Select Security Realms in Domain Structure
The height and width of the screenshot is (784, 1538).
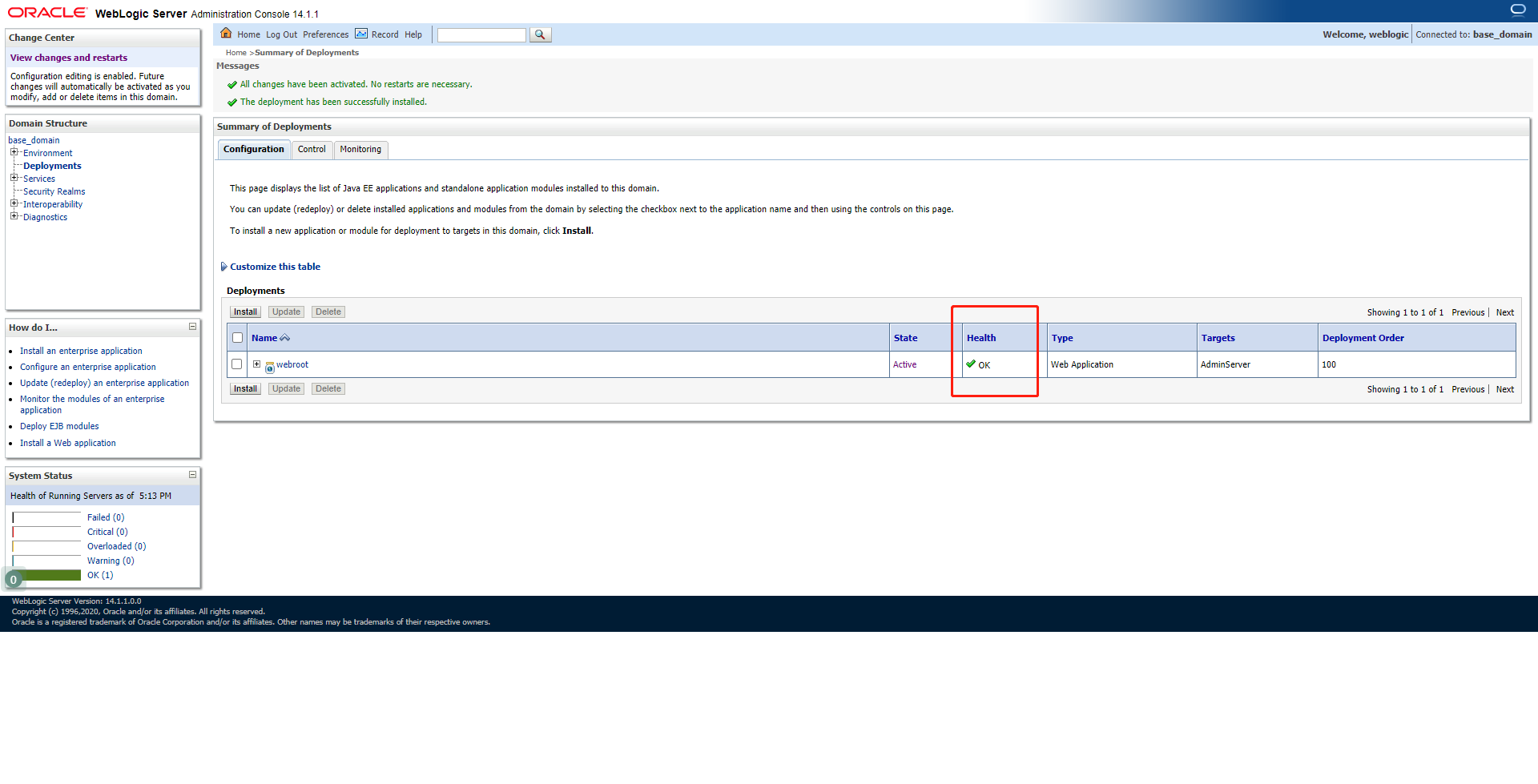(54, 191)
